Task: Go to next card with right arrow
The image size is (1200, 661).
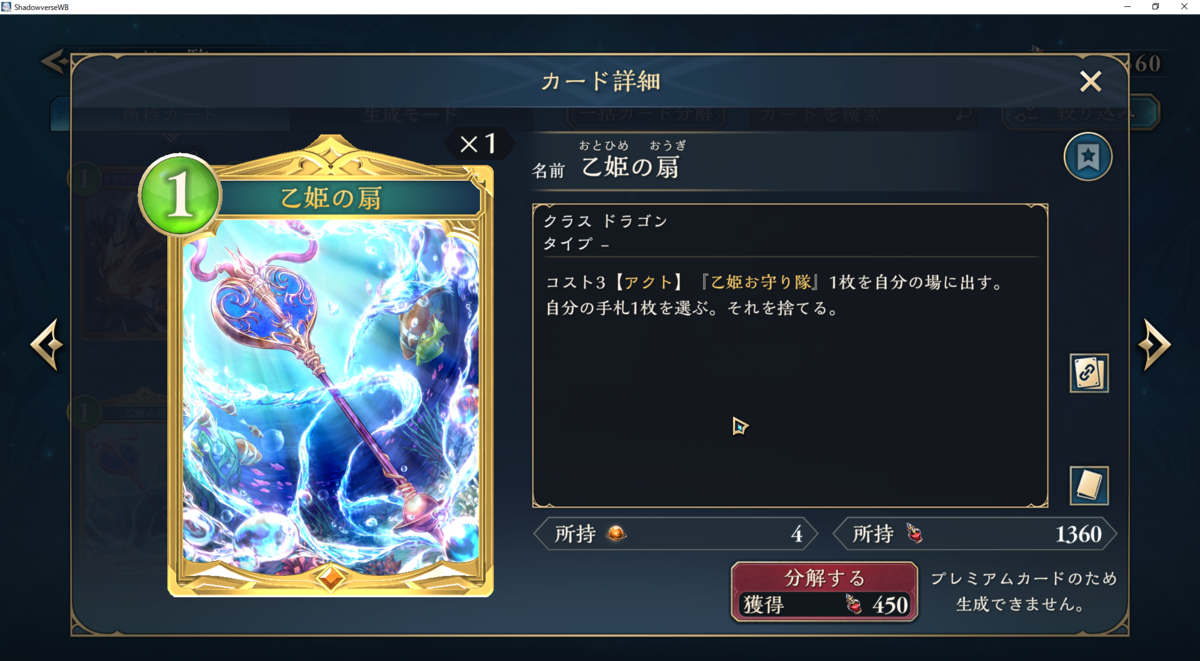Action: click(x=1154, y=345)
